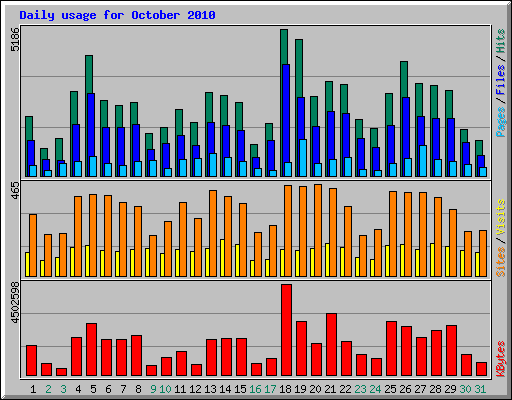The width and height of the screenshot is (512, 400).
Task: Click the red KBytes bar for day 25
Action: (391, 349)
